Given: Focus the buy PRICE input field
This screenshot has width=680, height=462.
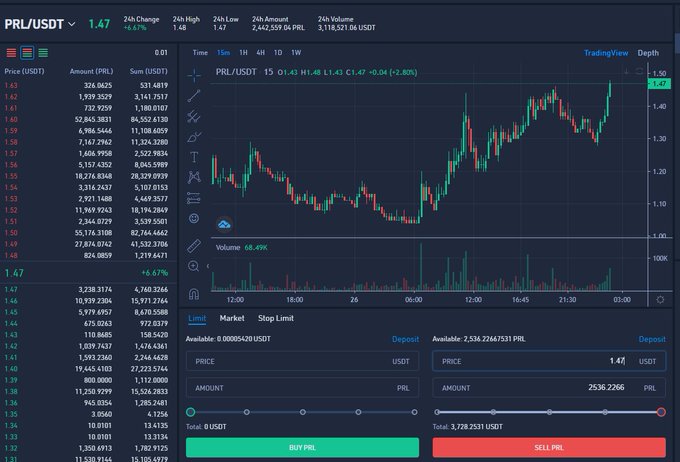Looking at the screenshot, I should coord(302,361).
